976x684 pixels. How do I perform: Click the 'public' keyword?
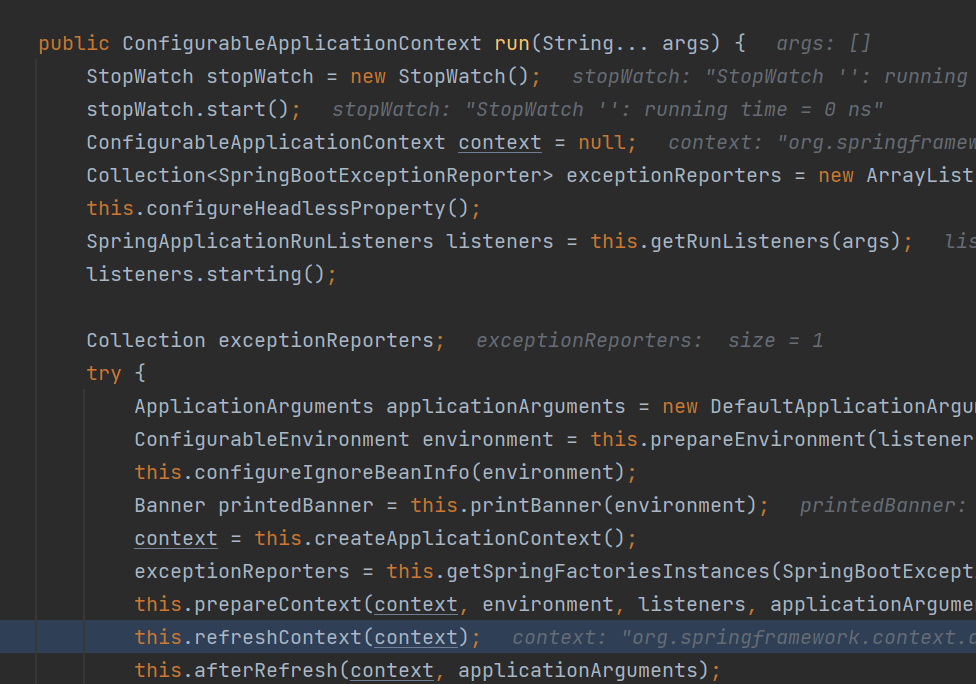point(74,44)
